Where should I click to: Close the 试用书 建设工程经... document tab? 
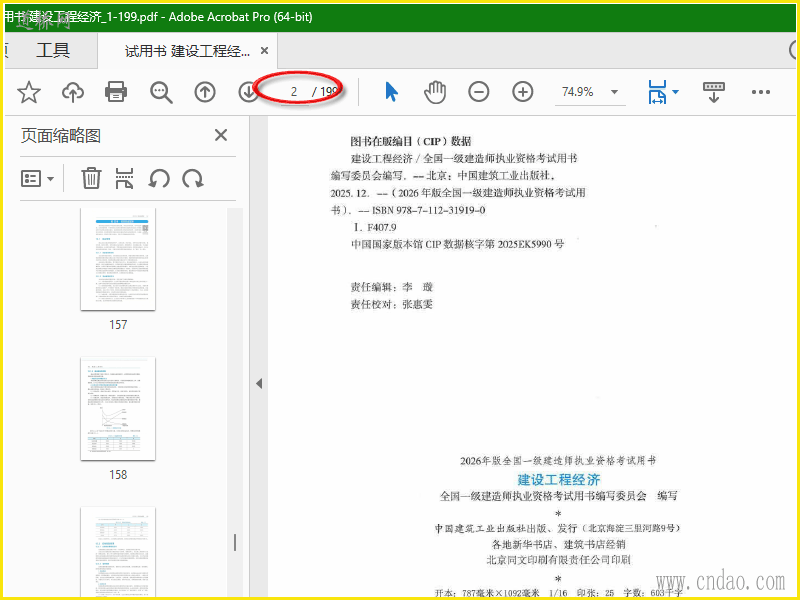[x=264, y=51]
